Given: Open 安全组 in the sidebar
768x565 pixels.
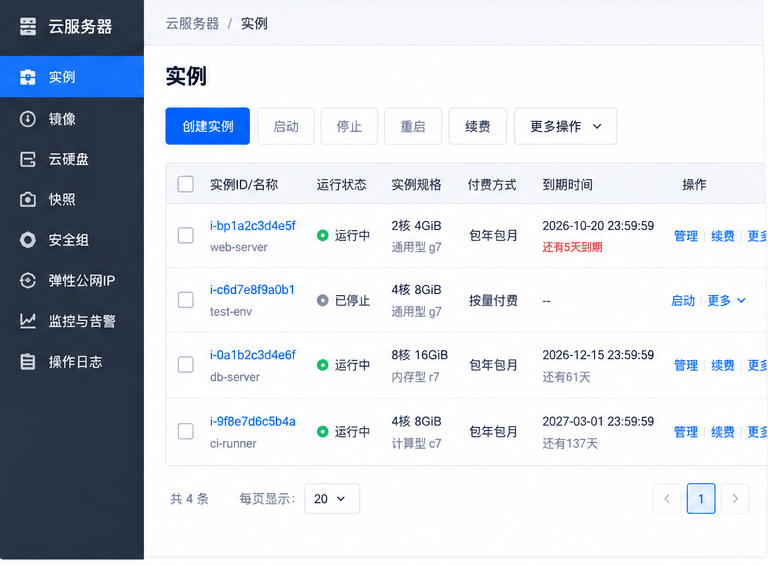Looking at the screenshot, I should [72, 240].
